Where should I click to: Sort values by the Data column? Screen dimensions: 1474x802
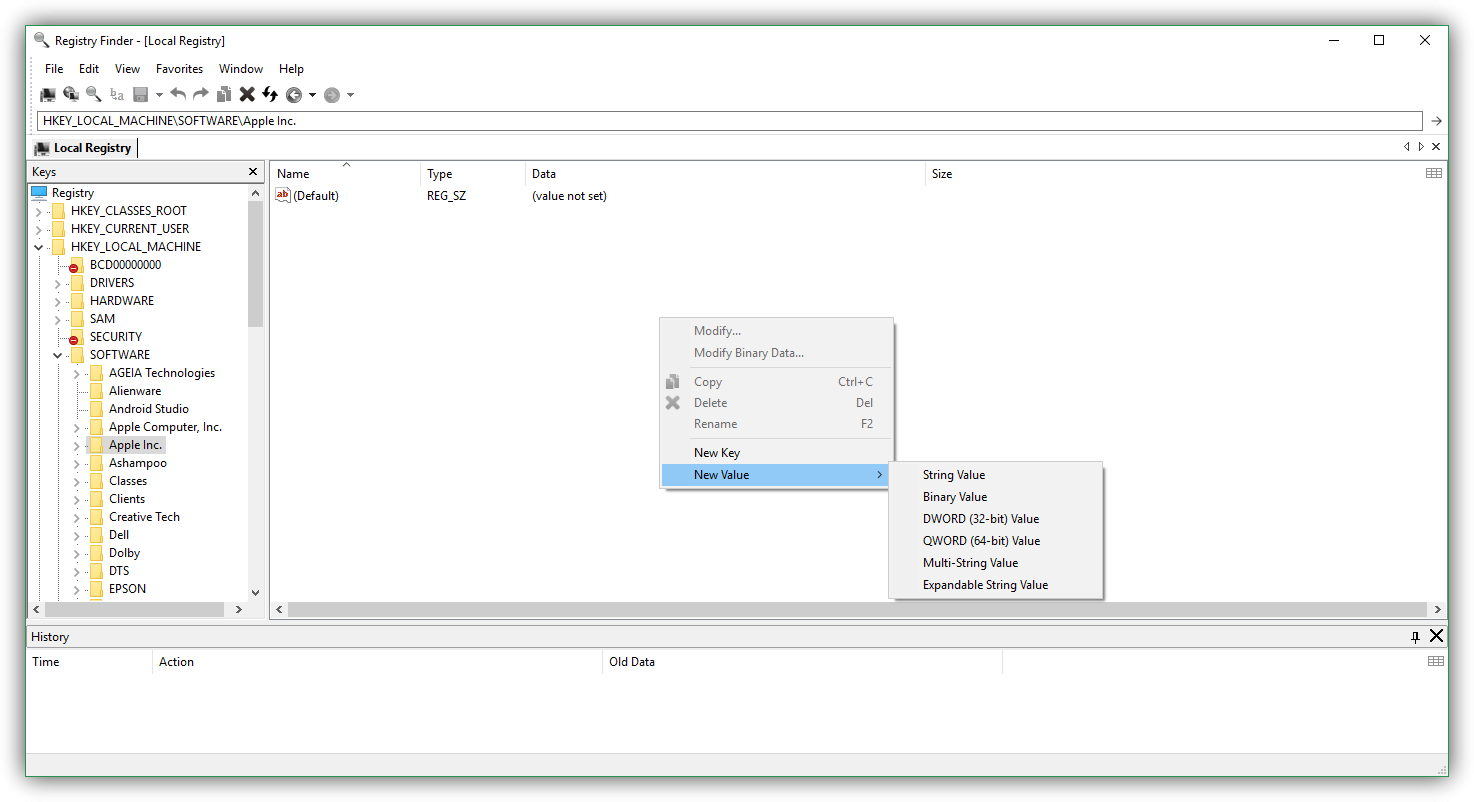click(x=725, y=174)
